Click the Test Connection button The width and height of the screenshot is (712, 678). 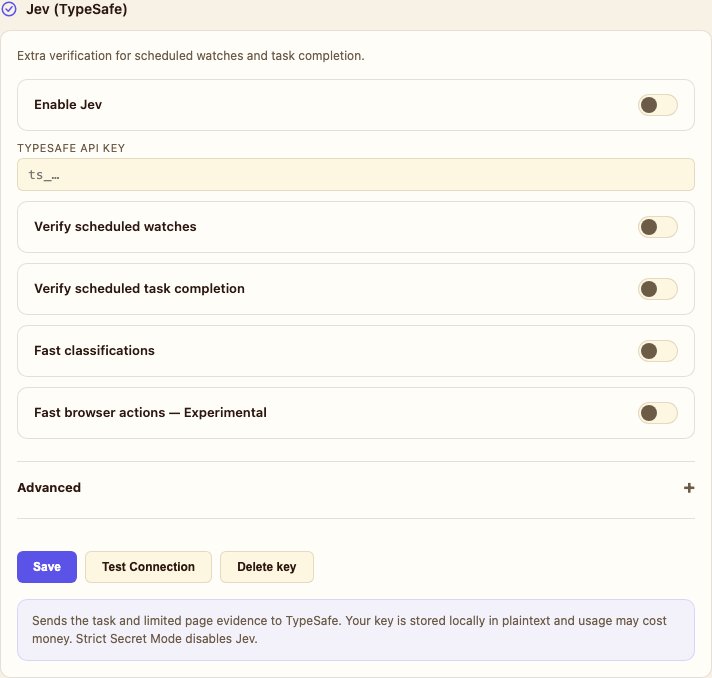(x=148, y=567)
